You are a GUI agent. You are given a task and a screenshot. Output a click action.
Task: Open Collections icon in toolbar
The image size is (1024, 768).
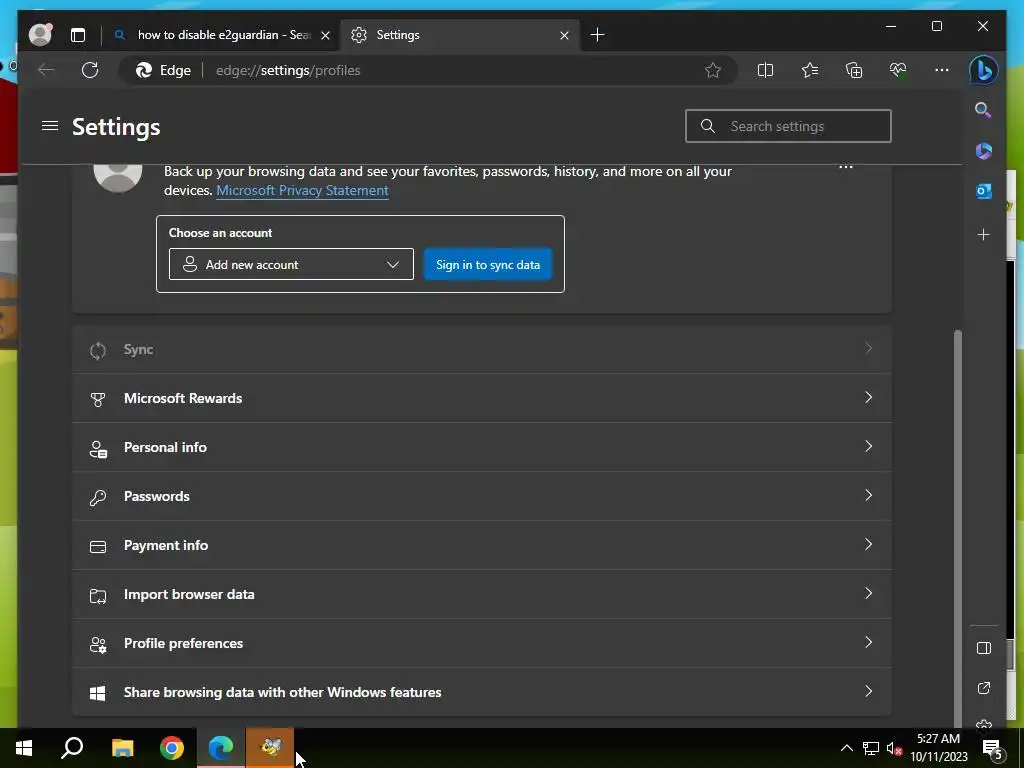click(854, 70)
